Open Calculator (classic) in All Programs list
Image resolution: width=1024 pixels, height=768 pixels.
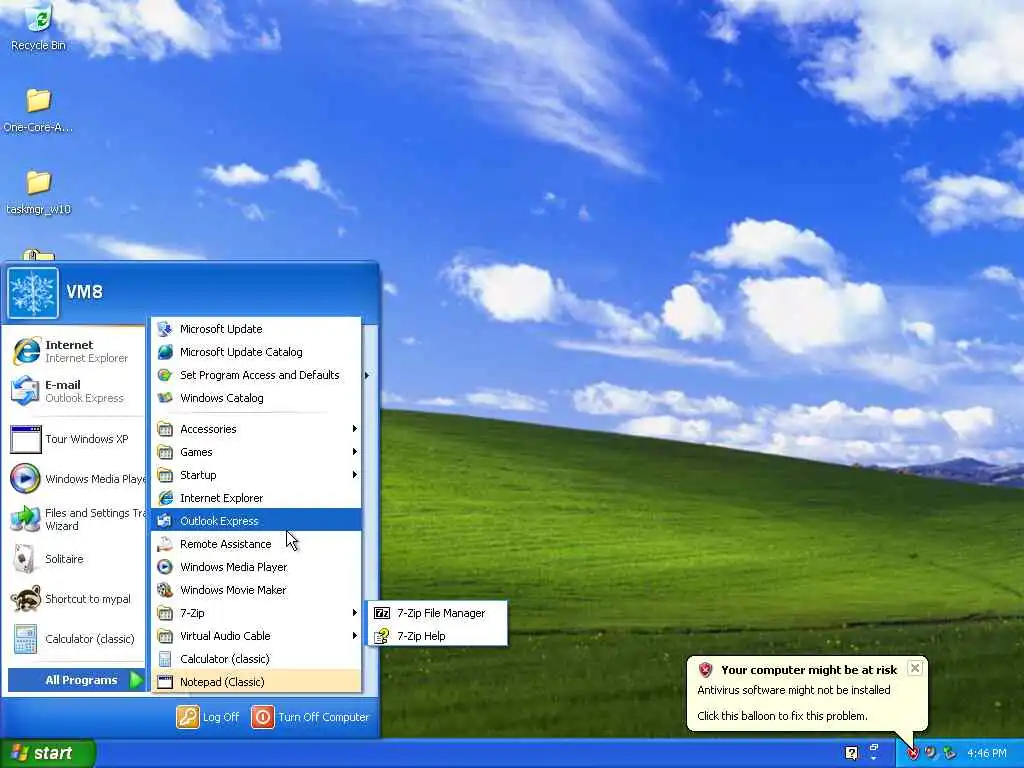pyautogui.click(x=256, y=659)
